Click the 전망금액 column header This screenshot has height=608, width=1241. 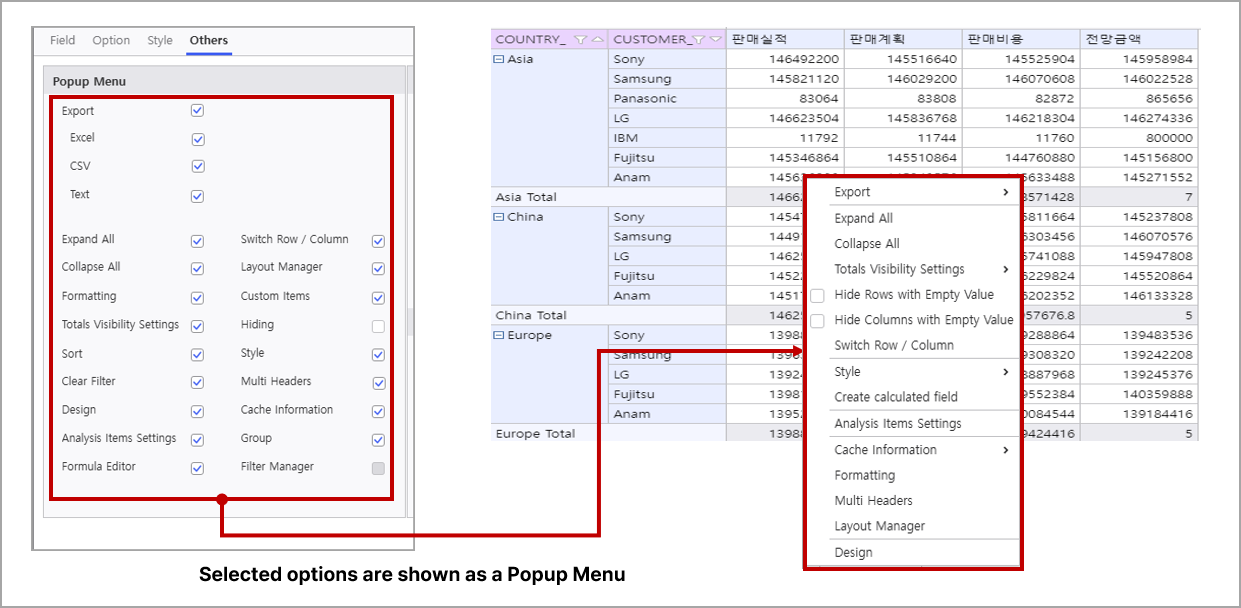click(x=1139, y=39)
